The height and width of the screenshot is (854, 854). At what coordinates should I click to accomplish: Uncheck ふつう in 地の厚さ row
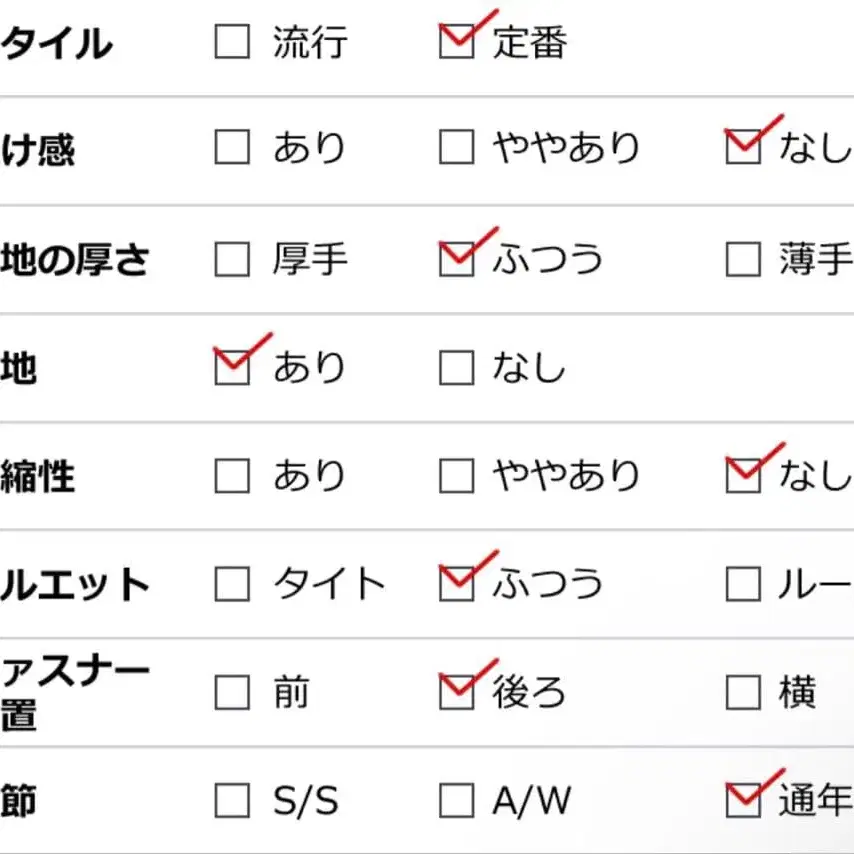click(x=456, y=260)
